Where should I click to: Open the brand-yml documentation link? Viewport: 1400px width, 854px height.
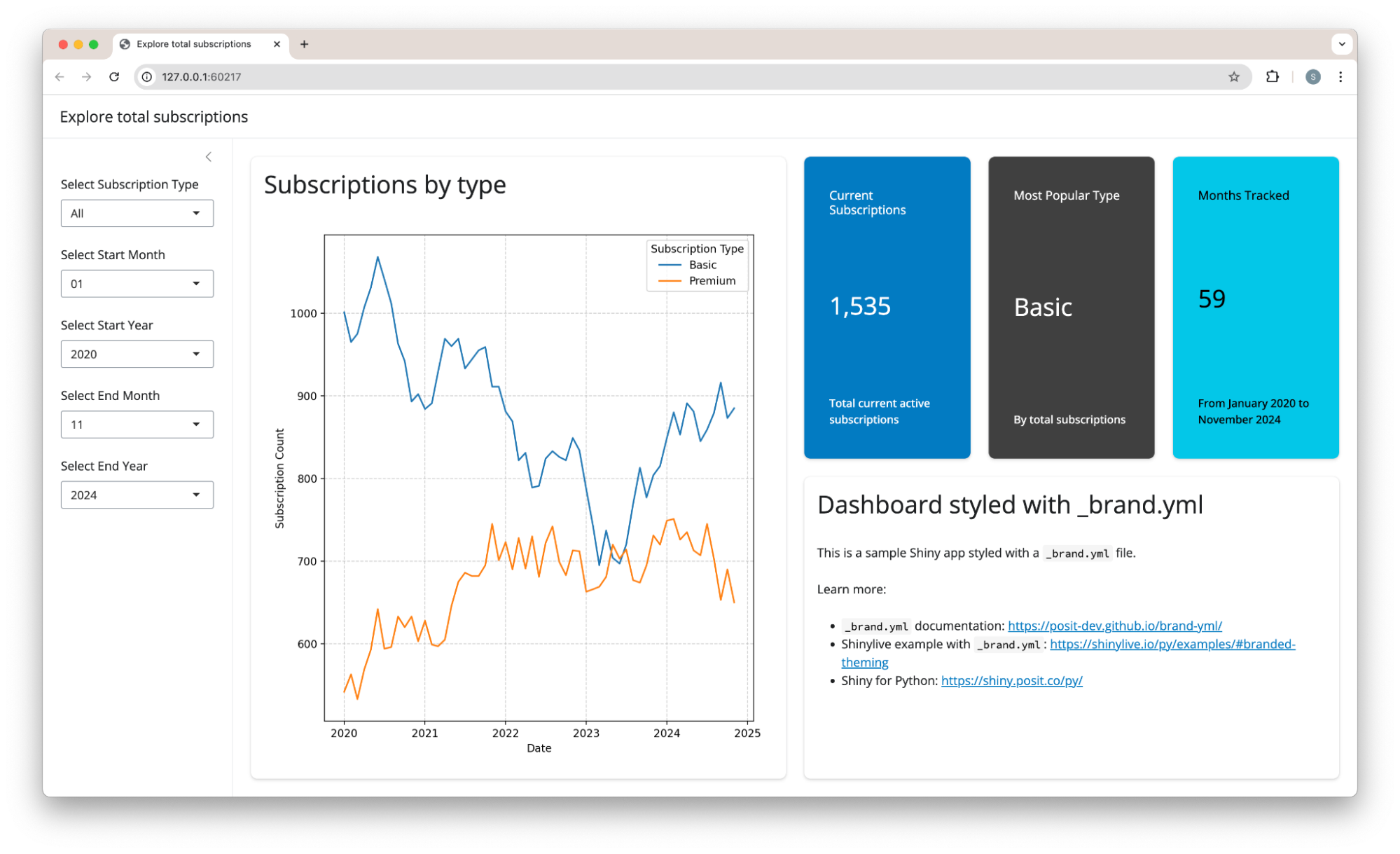pyautogui.click(x=1114, y=626)
